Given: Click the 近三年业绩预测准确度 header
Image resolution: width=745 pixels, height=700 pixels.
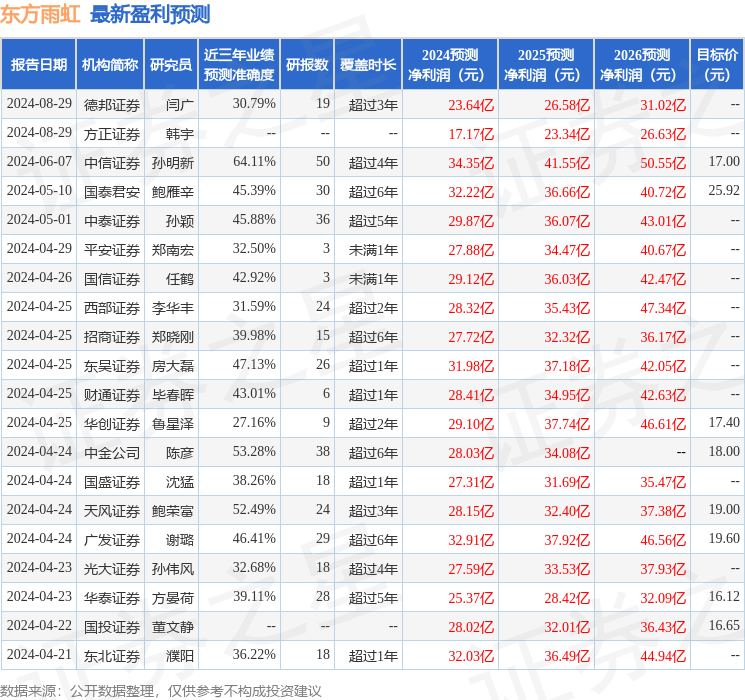Looking at the screenshot, I should (239, 65).
